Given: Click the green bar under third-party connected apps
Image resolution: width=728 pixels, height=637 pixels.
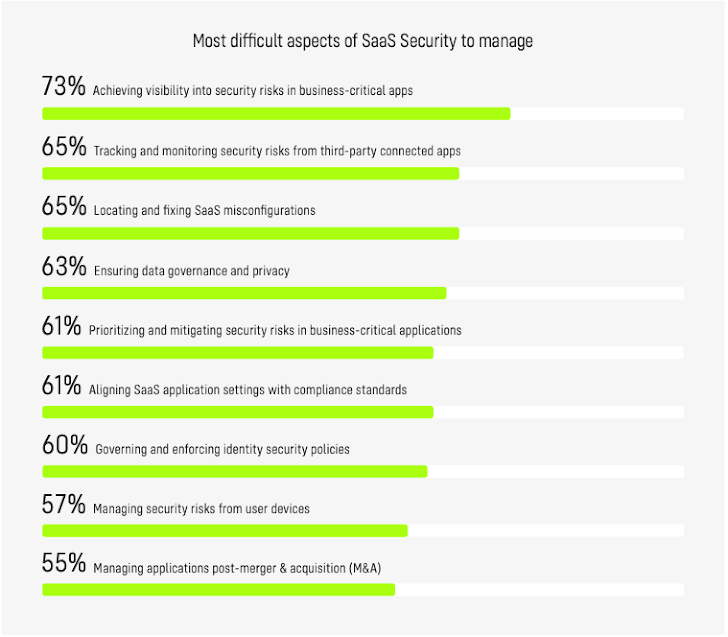Looking at the screenshot, I should (250, 173).
